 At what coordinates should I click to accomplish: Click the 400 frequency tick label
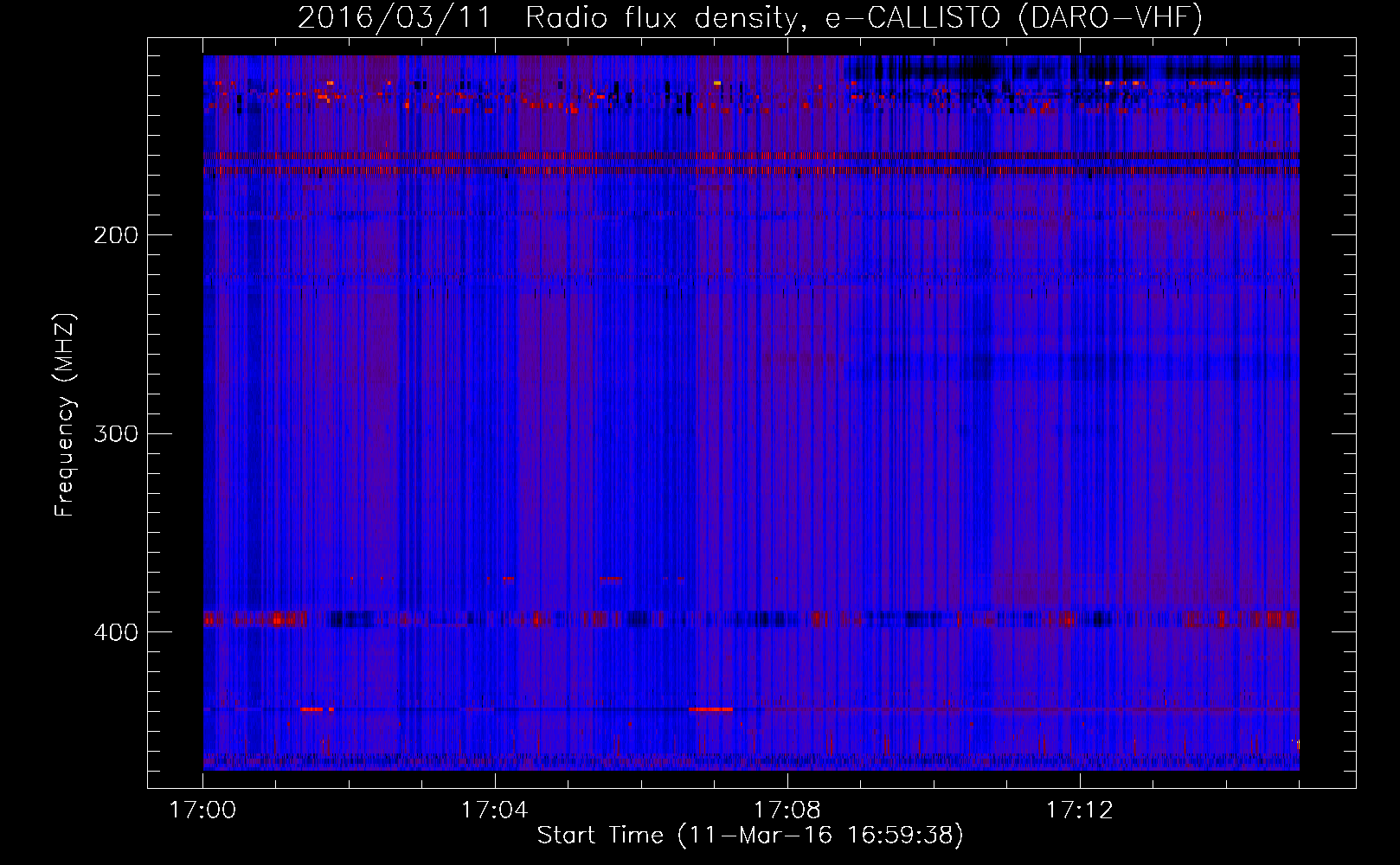[x=115, y=632]
